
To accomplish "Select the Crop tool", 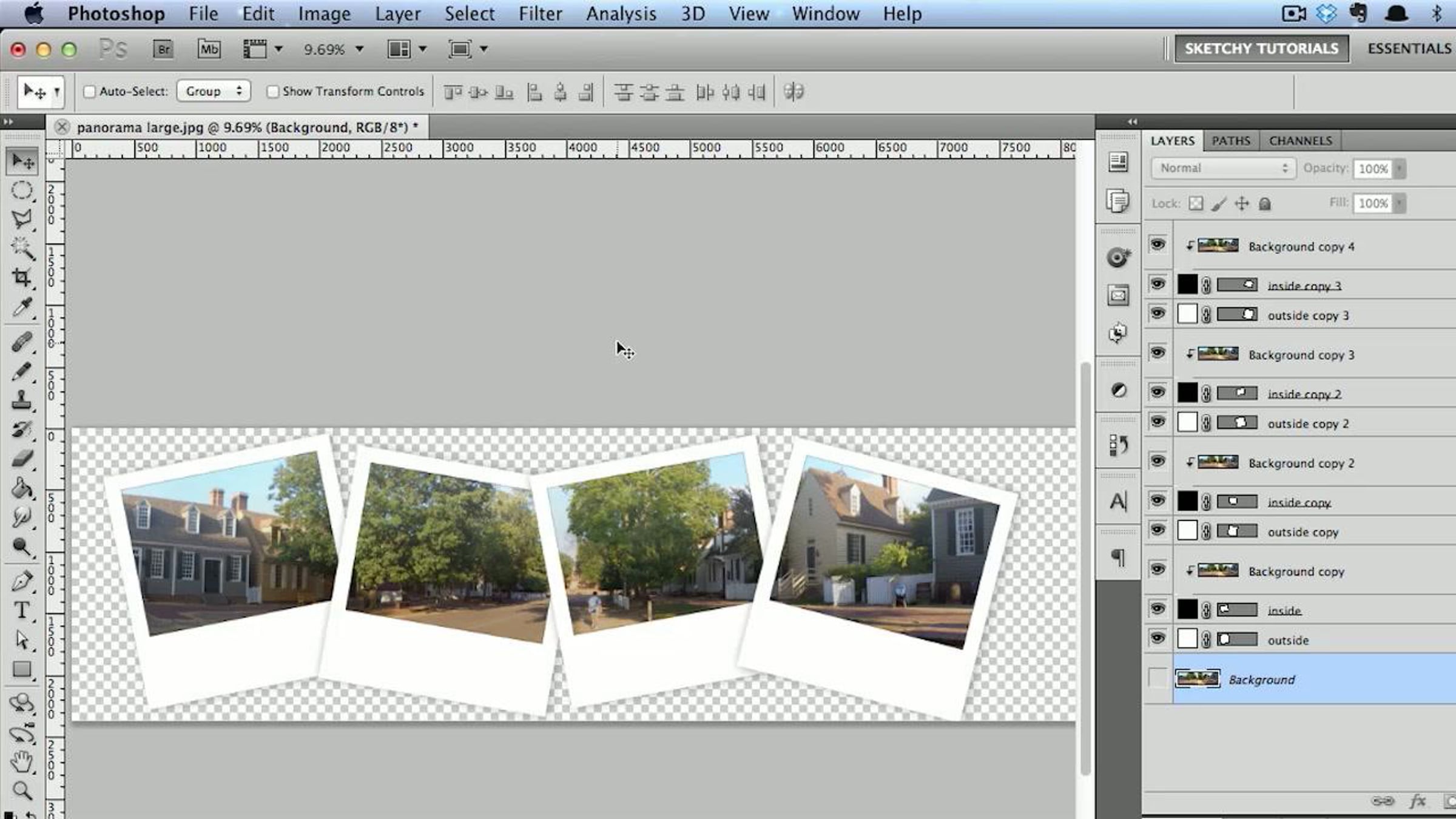I will click(x=22, y=278).
